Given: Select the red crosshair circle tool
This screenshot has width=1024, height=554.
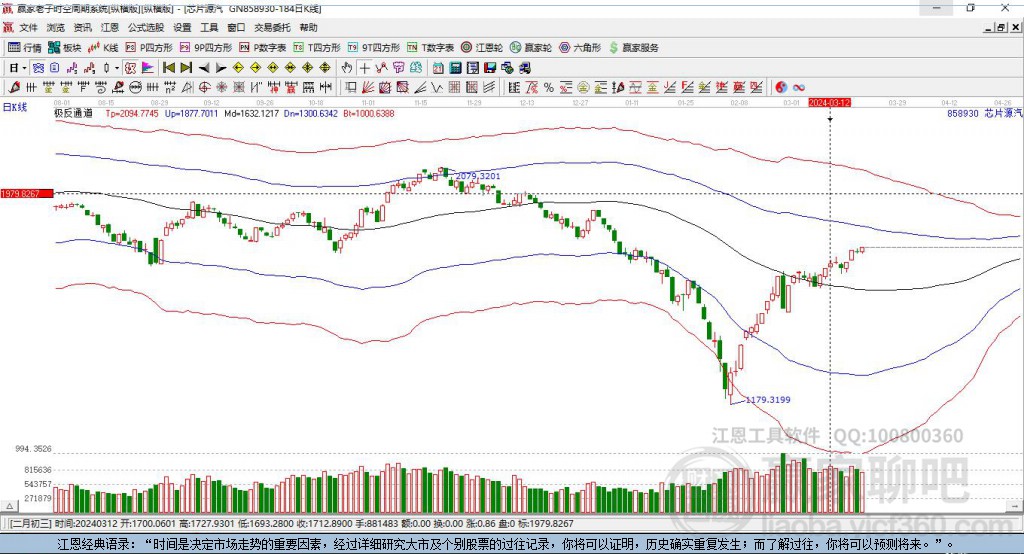Looking at the screenshot, I should pyautogui.click(x=204, y=87).
